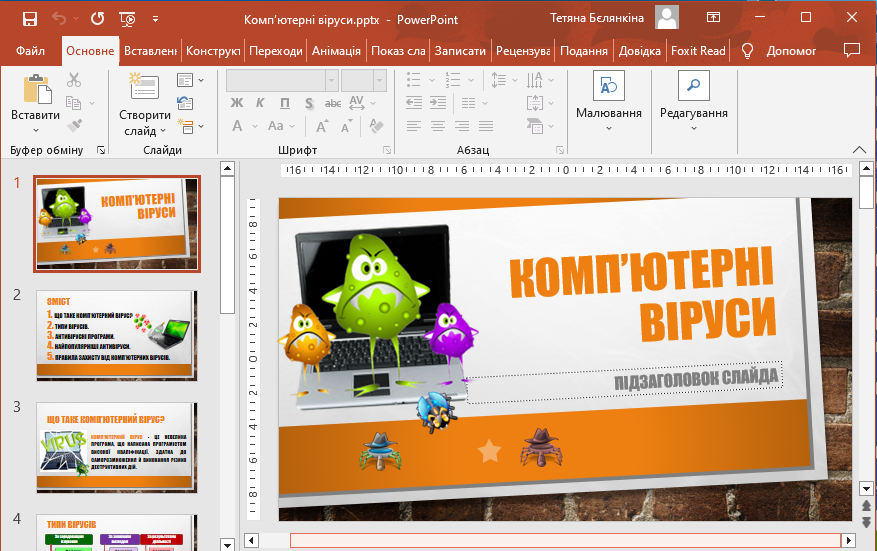Viewport: 877px width, 551px height.
Task: Click the Створити слайд new slide icon
Action: 144,86
